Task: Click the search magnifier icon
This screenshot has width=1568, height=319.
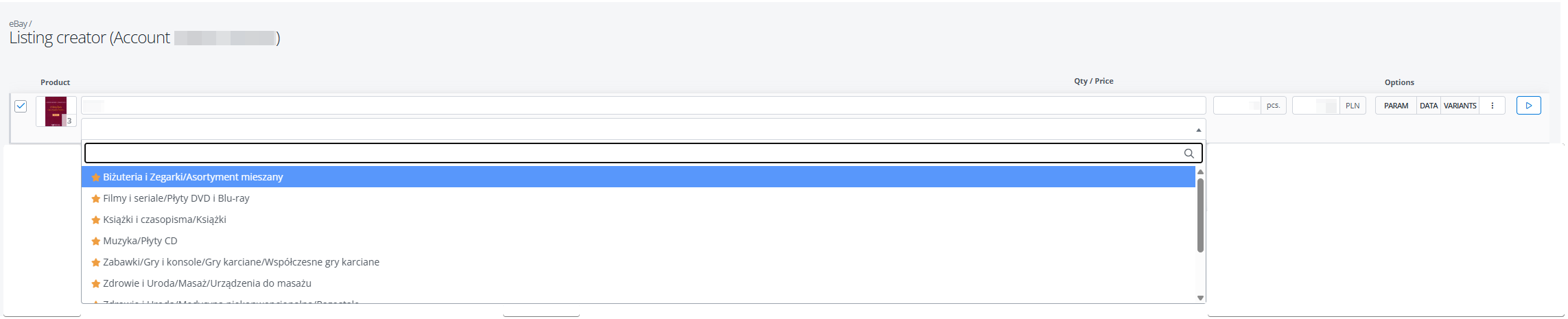Action: 1189,154
